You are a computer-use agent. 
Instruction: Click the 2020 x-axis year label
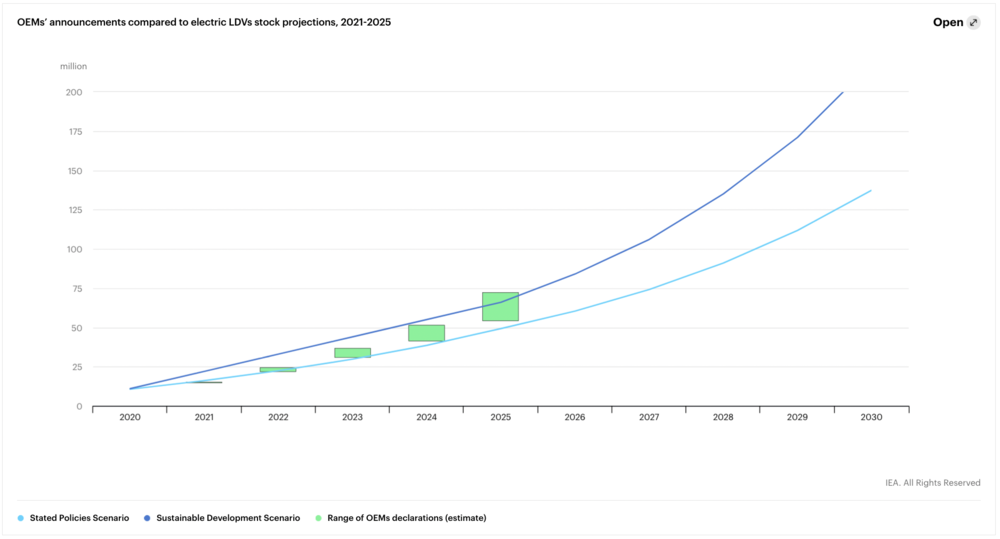(x=130, y=417)
